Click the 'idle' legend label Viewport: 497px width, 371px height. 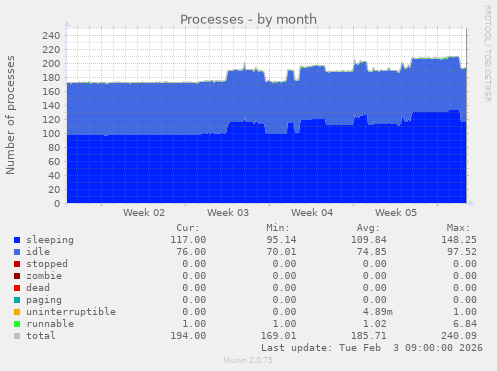pyautogui.click(x=38, y=252)
